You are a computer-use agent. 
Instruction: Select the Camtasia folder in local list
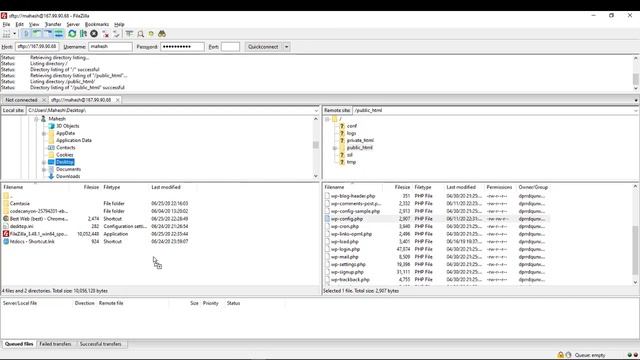click(20, 203)
